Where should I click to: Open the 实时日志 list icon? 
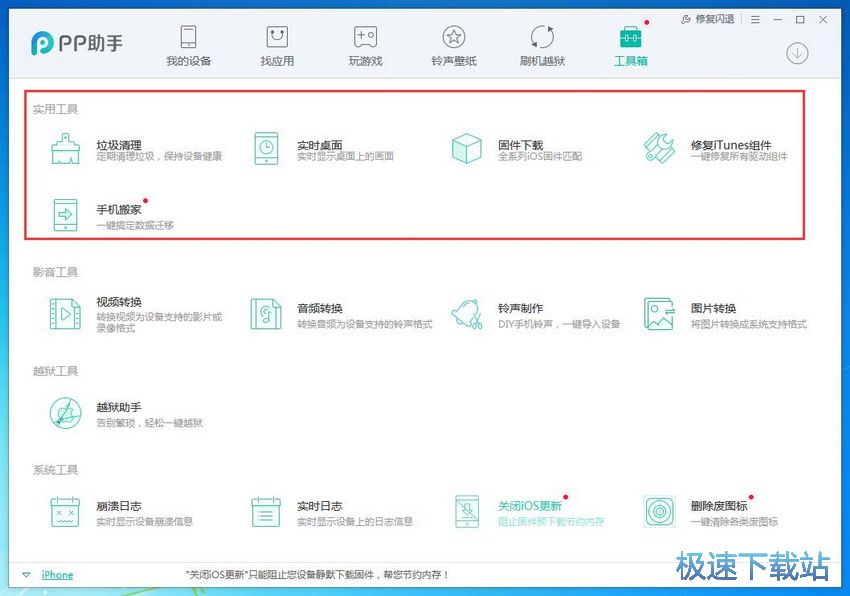[x=266, y=511]
